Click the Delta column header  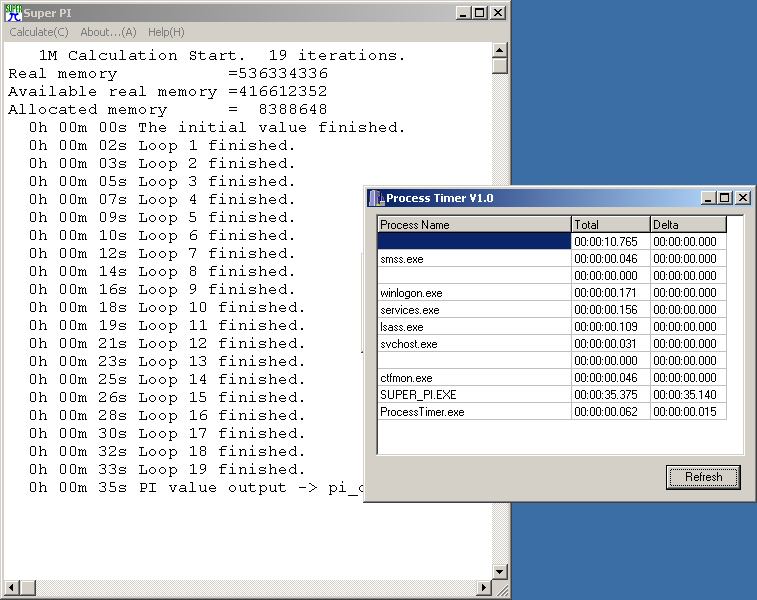[688, 224]
